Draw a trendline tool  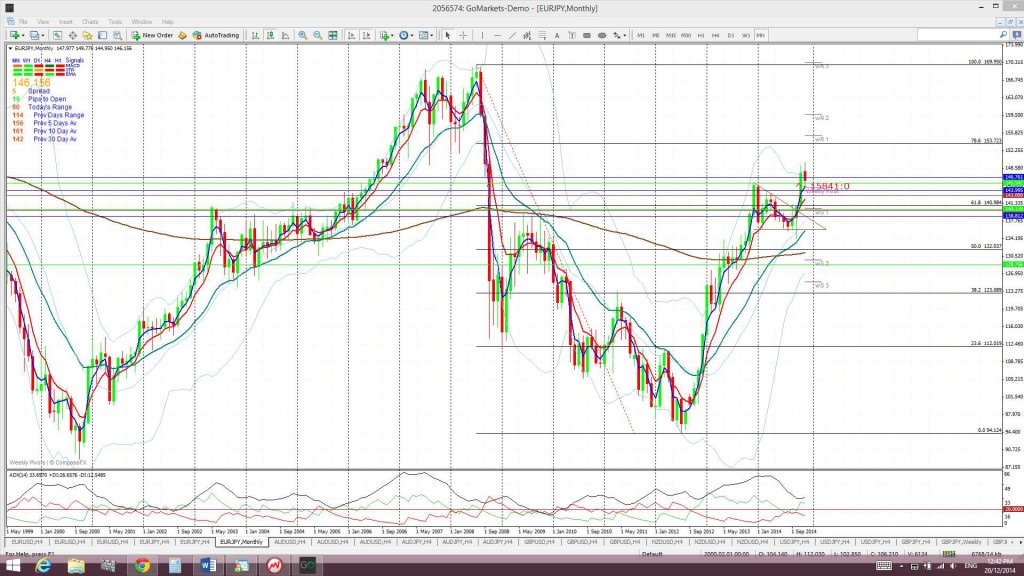click(512, 35)
